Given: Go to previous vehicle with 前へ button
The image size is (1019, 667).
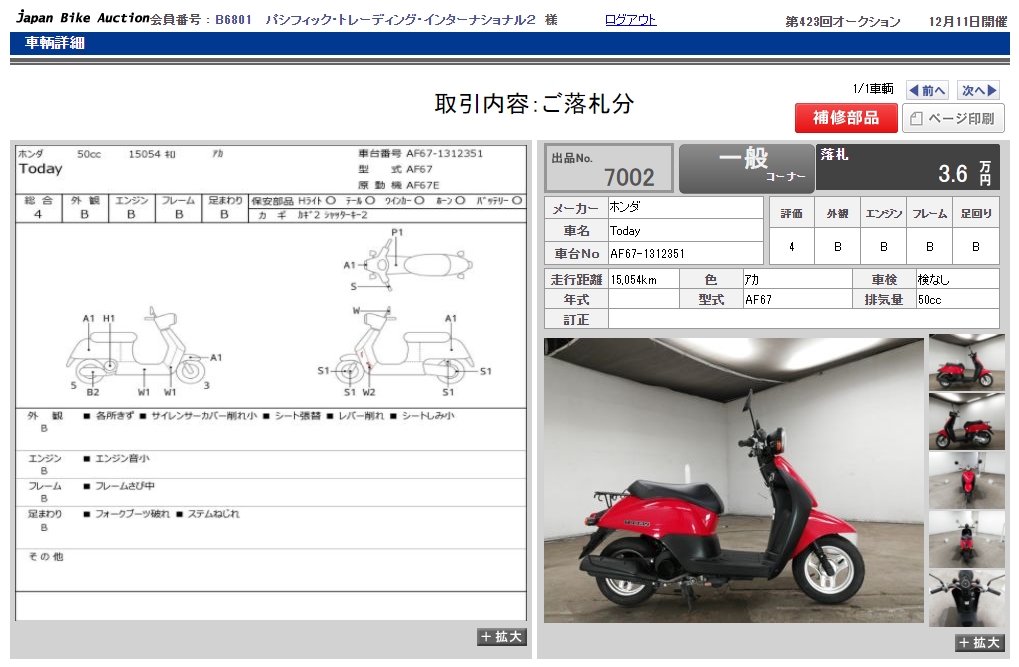Looking at the screenshot, I should [927, 90].
